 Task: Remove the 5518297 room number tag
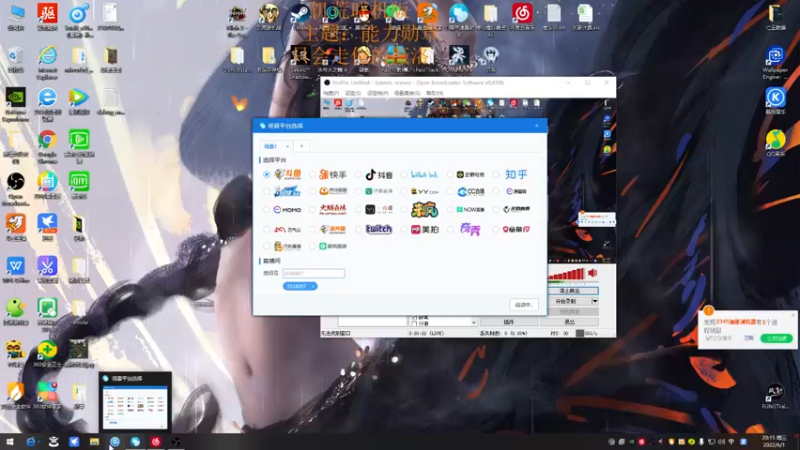(x=312, y=287)
